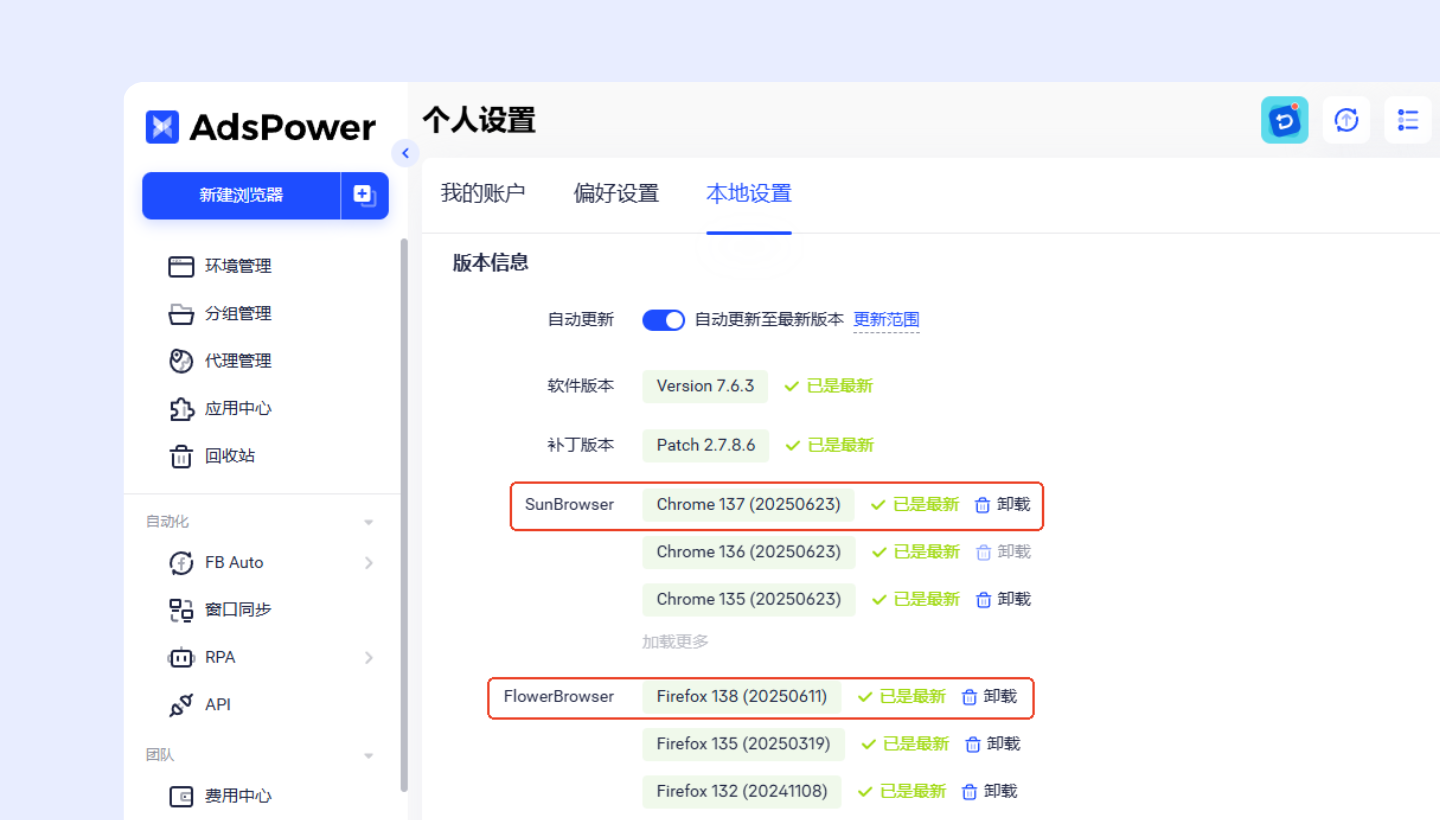Open the 更新范围 link
Image resolution: width=1440 pixels, height=820 pixels.
point(886,320)
